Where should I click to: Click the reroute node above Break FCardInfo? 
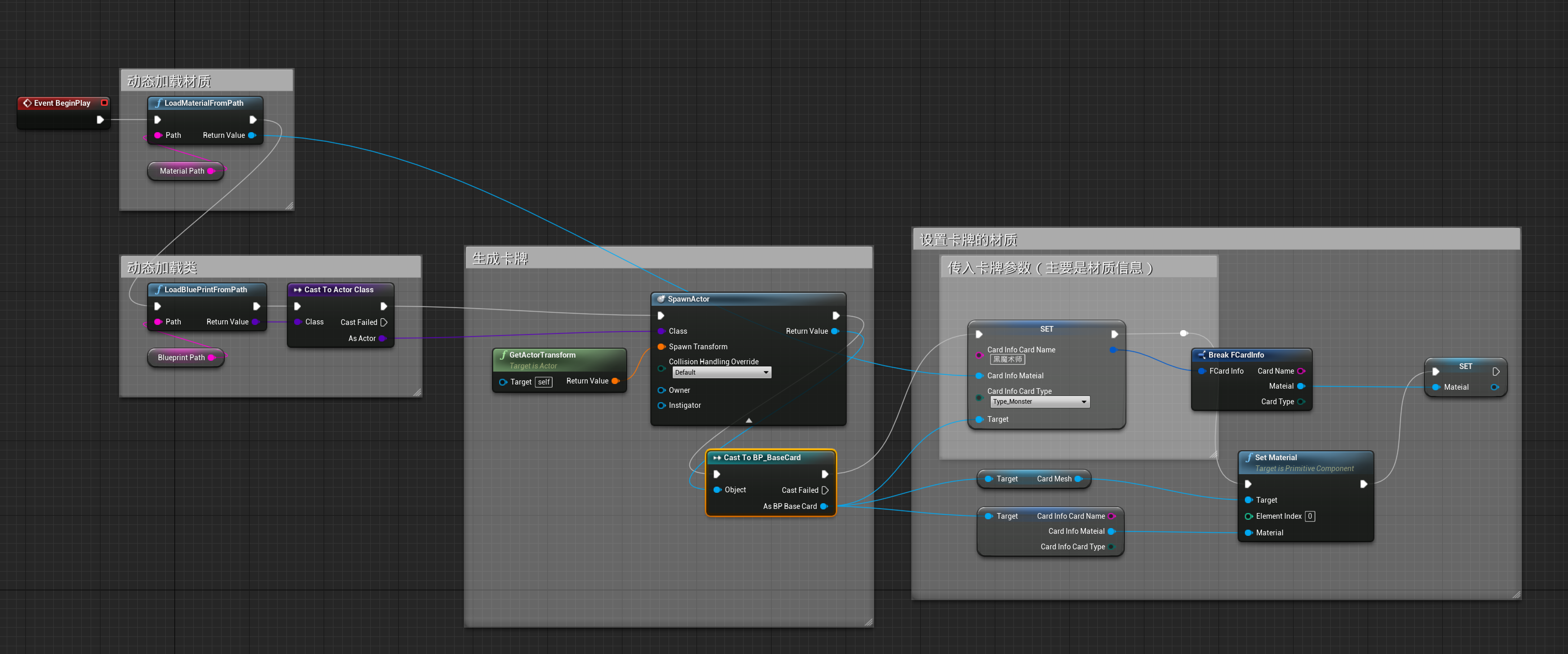(x=1183, y=333)
